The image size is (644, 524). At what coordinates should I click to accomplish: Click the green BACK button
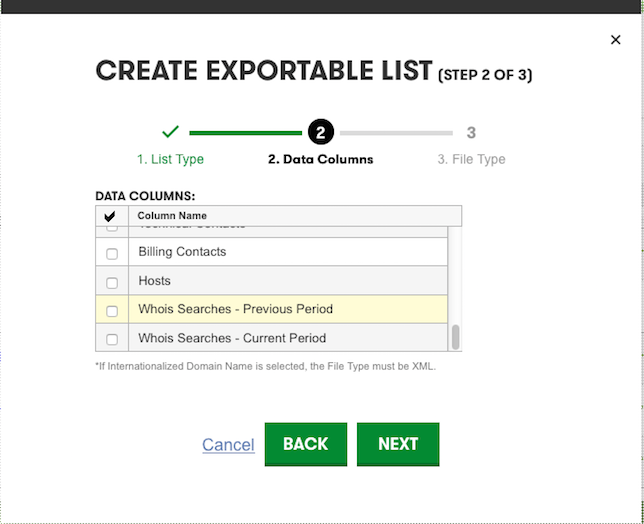pyautogui.click(x=306, y=444)
